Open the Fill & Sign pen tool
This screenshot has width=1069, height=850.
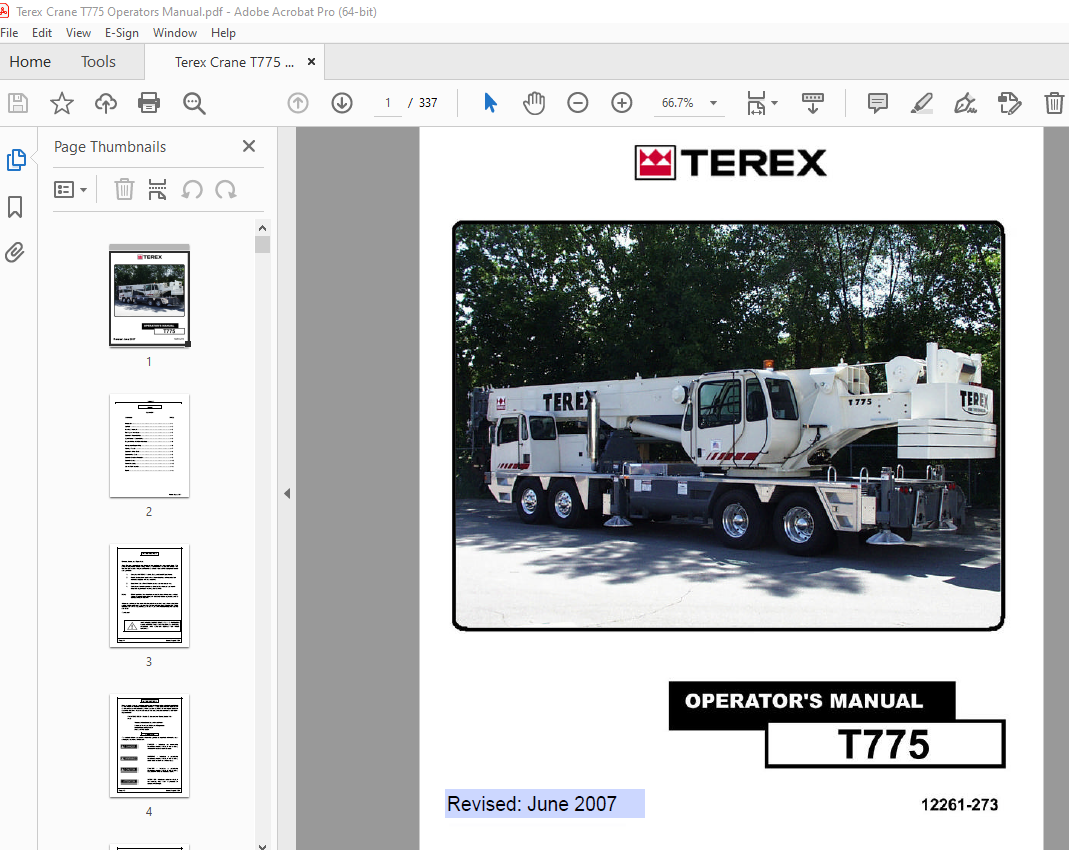coord(965,103)
